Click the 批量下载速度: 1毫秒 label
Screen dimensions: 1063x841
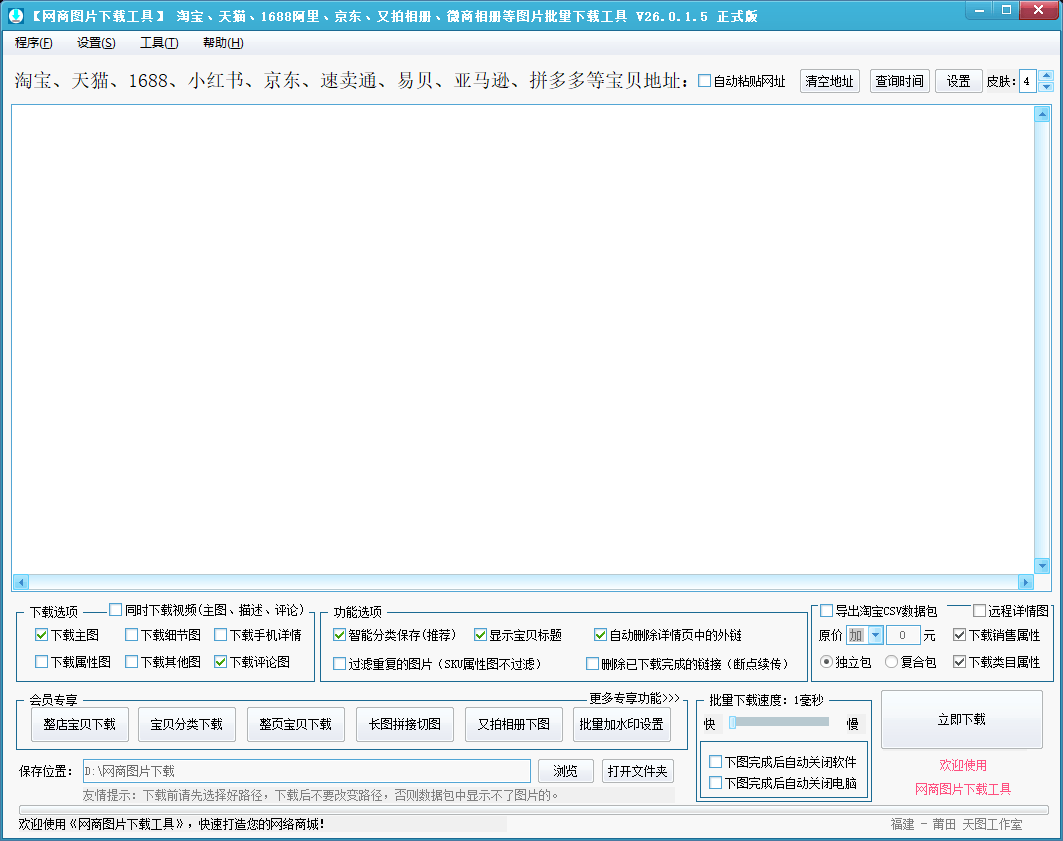(766, 700)
